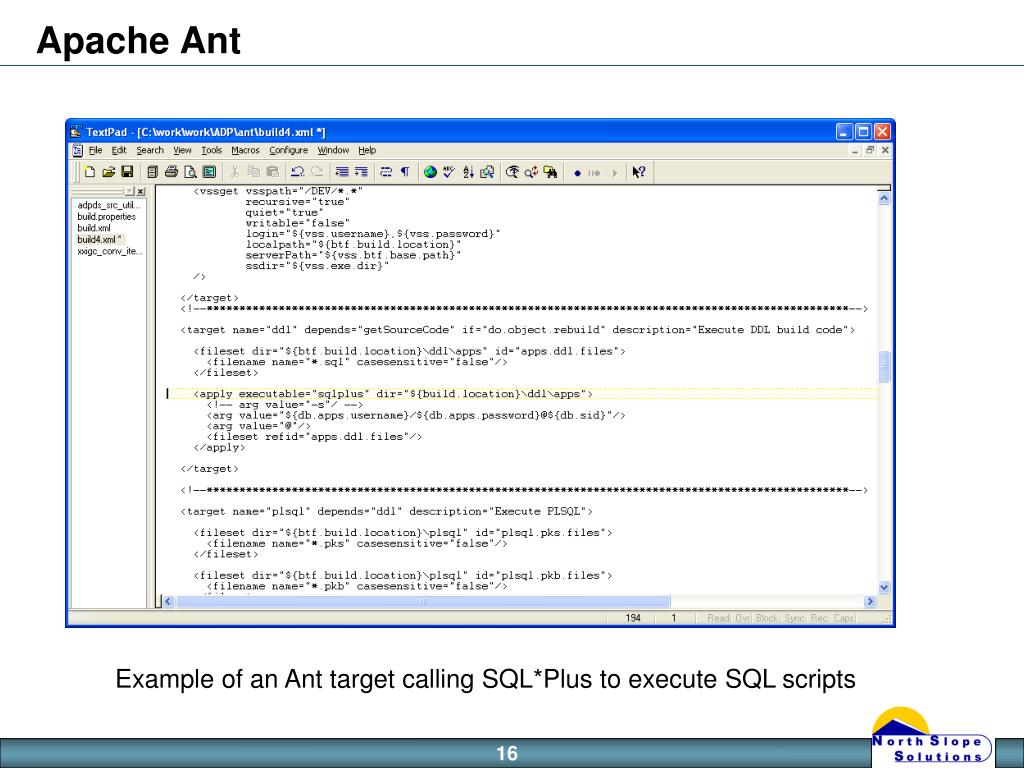This screenshot has width=1024, height=768.
Task: Copy the selection using the toolbar icon
Action: coord(253,172)
